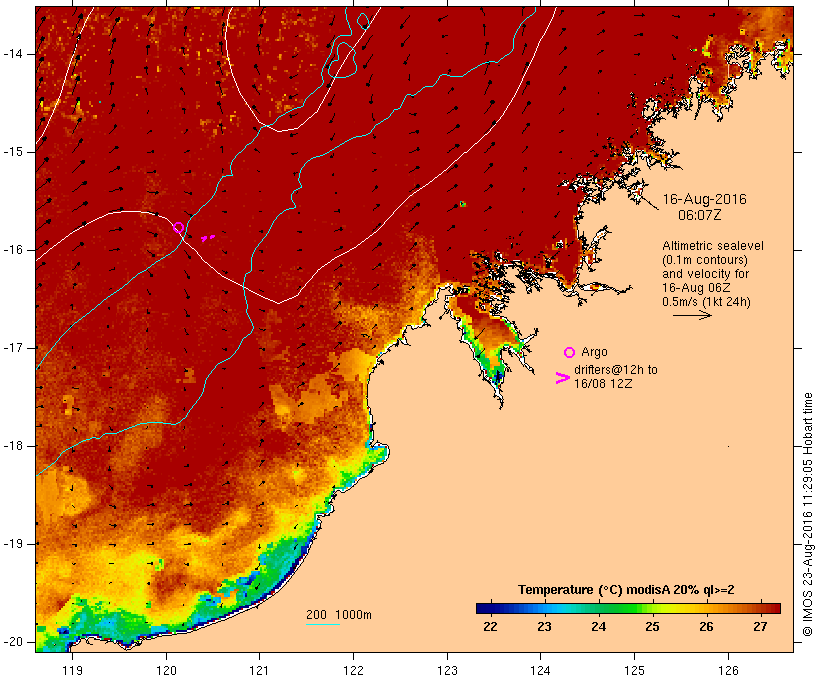Click the '16/08 12Z' legend text
The width and height of the screenshot is (820, 680).
tap(603, 383)
